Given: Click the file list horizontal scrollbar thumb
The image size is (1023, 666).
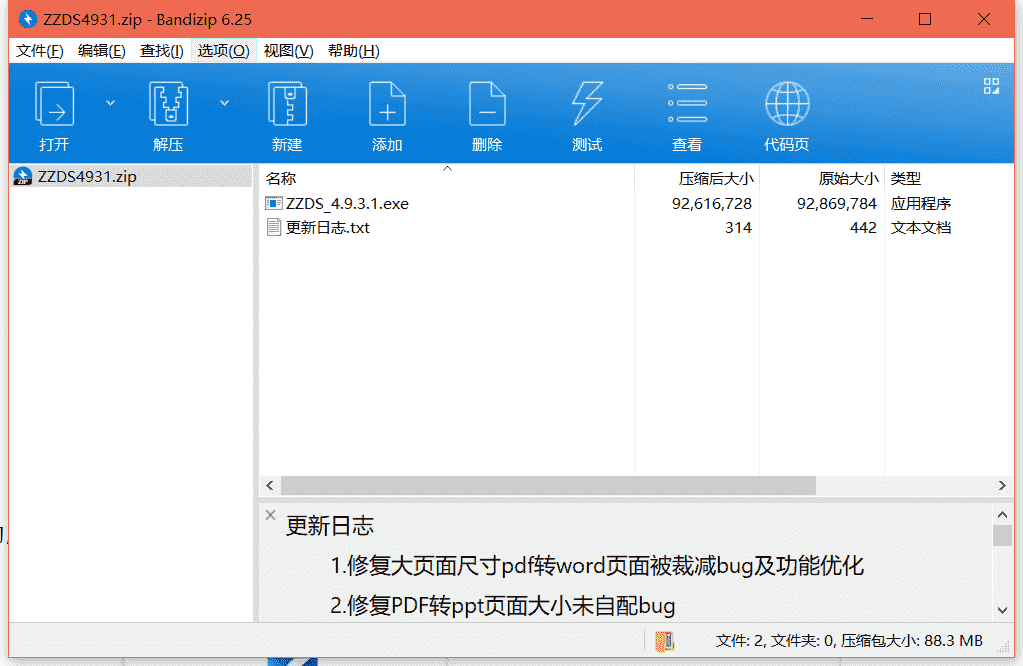Looking at the screenshot, I should pyautogui.click(x=548, y=485).
